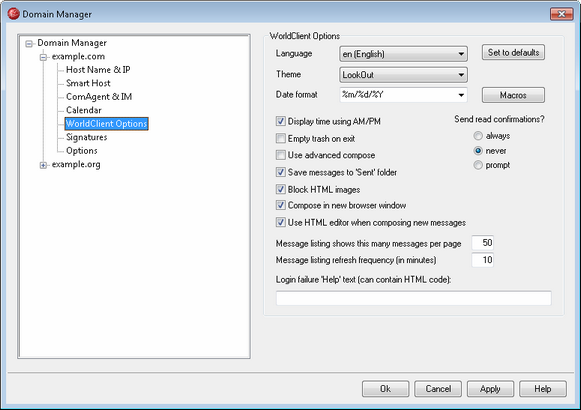Open the Theme dropdown showing LookOut
The image size is (581, 410).
[x=403, y=75]
